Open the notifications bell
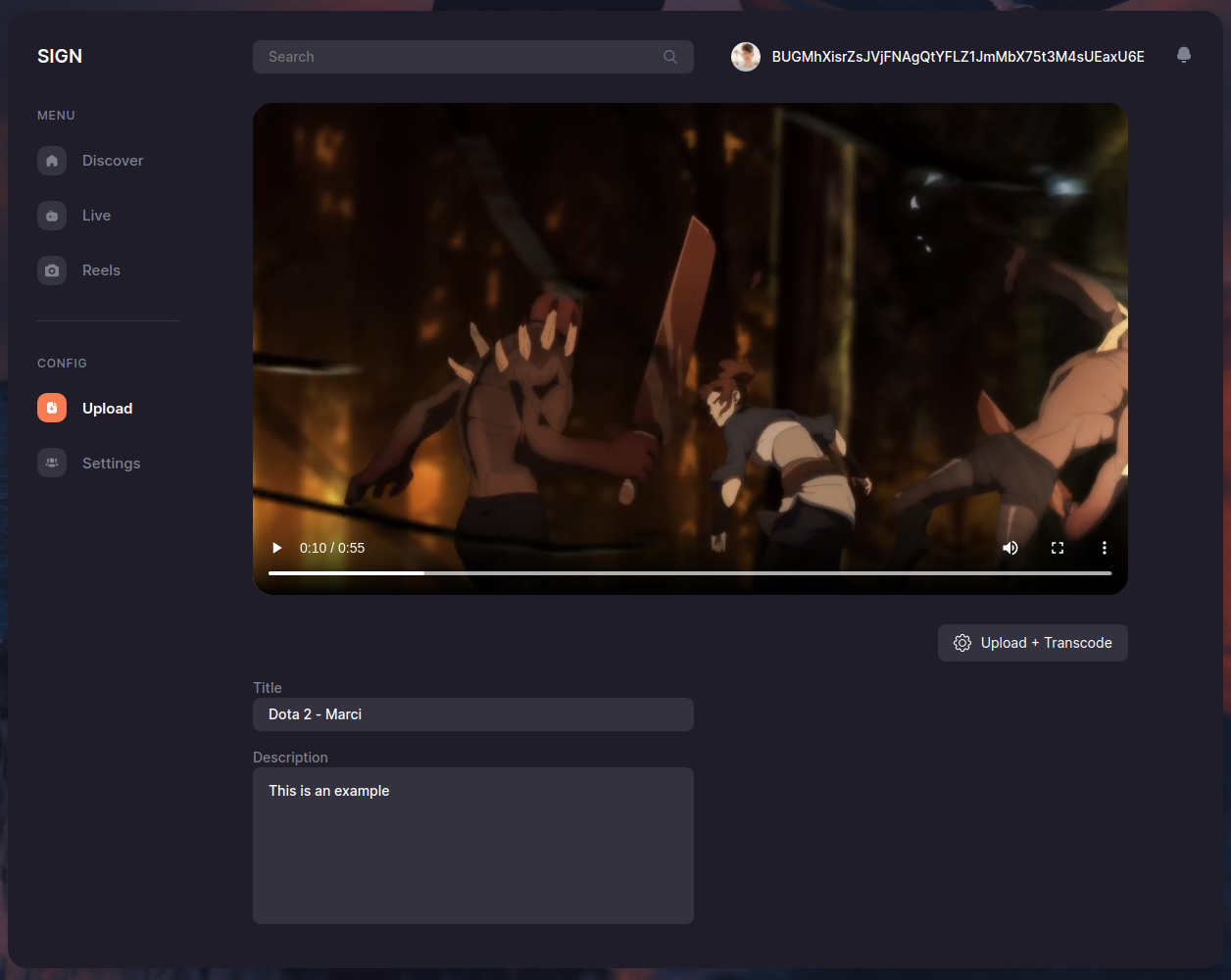Viewport: 1231px width, 980px height. [1184, 56]
